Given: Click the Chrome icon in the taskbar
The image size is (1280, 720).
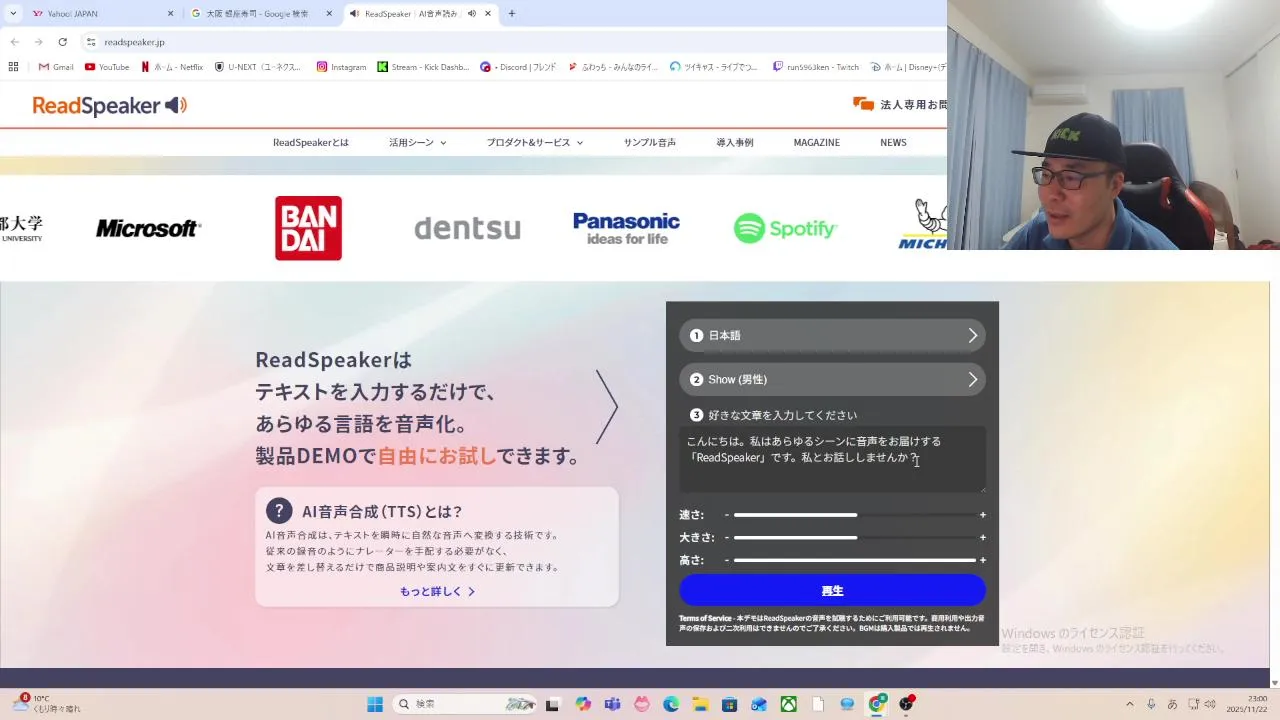Looking at the screenshot, I should point(877,704).
